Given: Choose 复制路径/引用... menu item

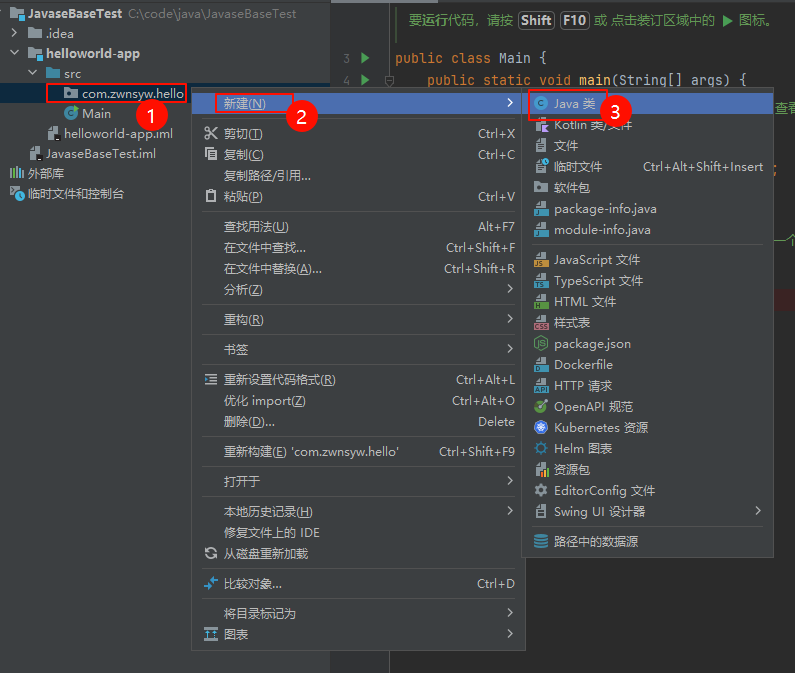Looking at the screenshot, I should 358,175.
